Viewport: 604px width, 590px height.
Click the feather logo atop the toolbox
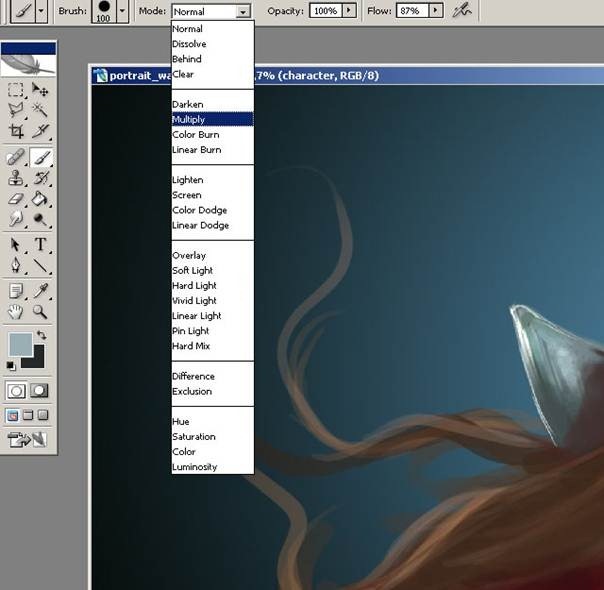(x=28, y=64)
